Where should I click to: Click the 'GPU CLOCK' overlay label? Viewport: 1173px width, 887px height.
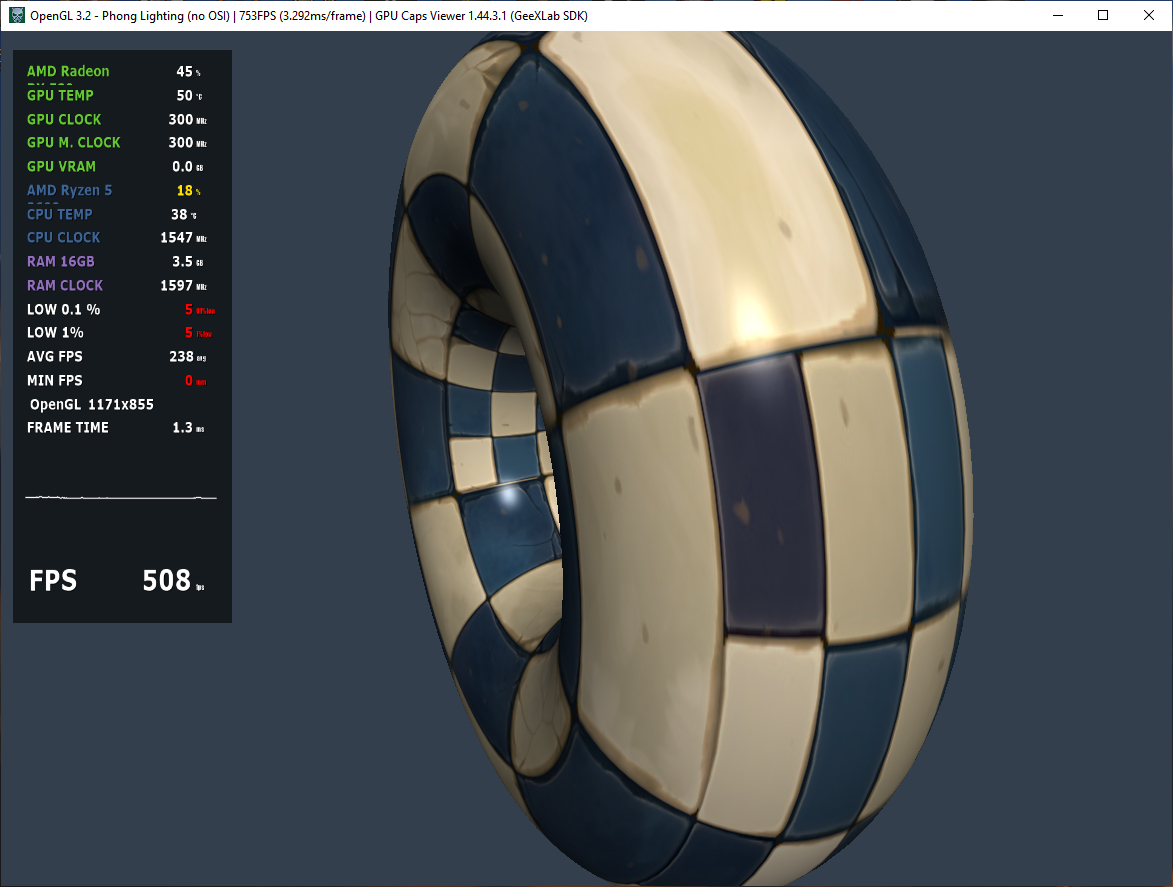(64, 119)
